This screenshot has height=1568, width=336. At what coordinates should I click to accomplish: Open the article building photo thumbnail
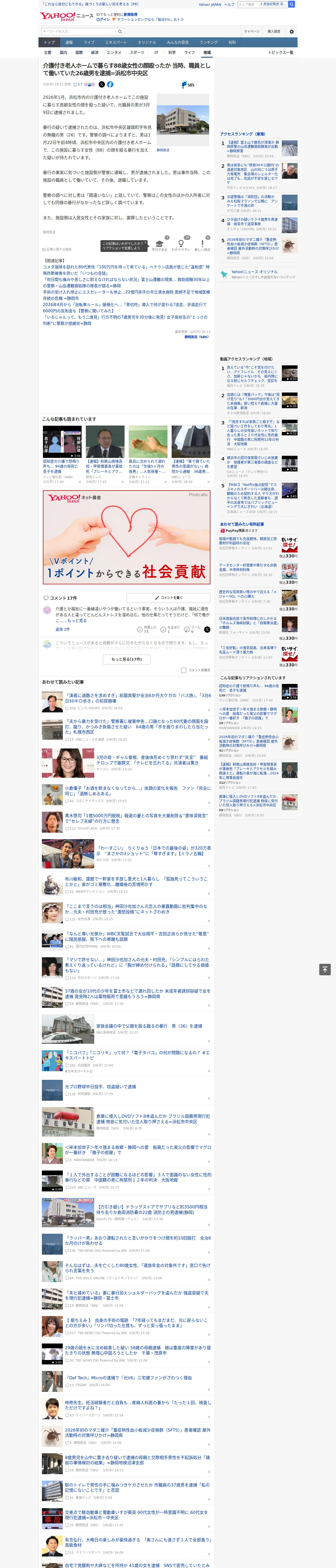click(183, 119)
